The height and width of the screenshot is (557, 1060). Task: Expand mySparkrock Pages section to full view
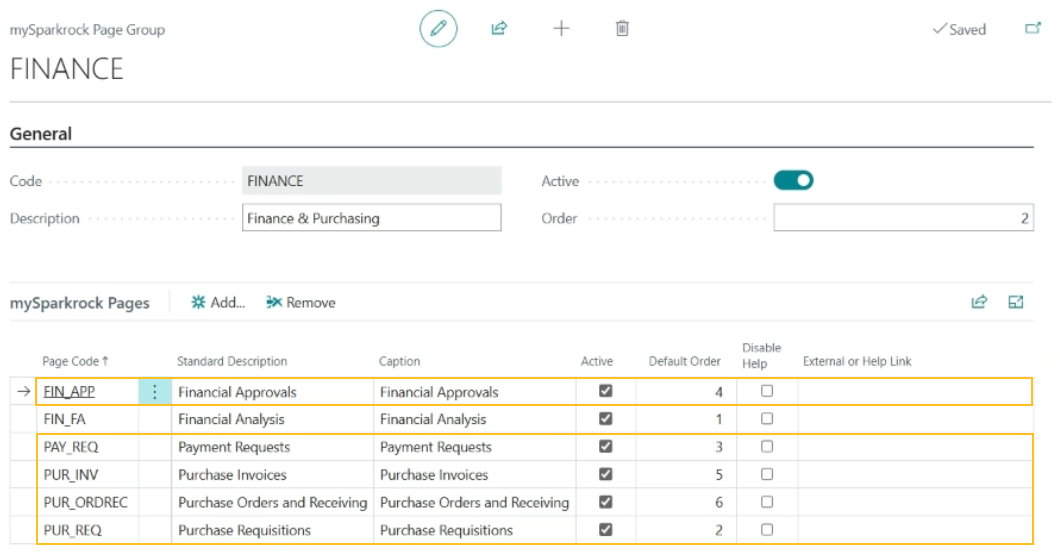pos(1016,302)
